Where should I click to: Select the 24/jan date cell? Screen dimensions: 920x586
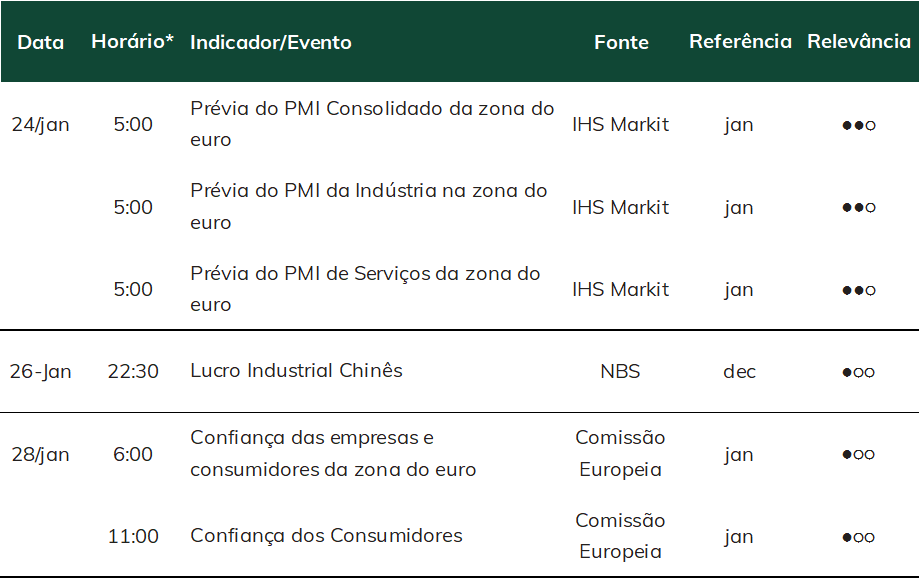pos(40,125)
